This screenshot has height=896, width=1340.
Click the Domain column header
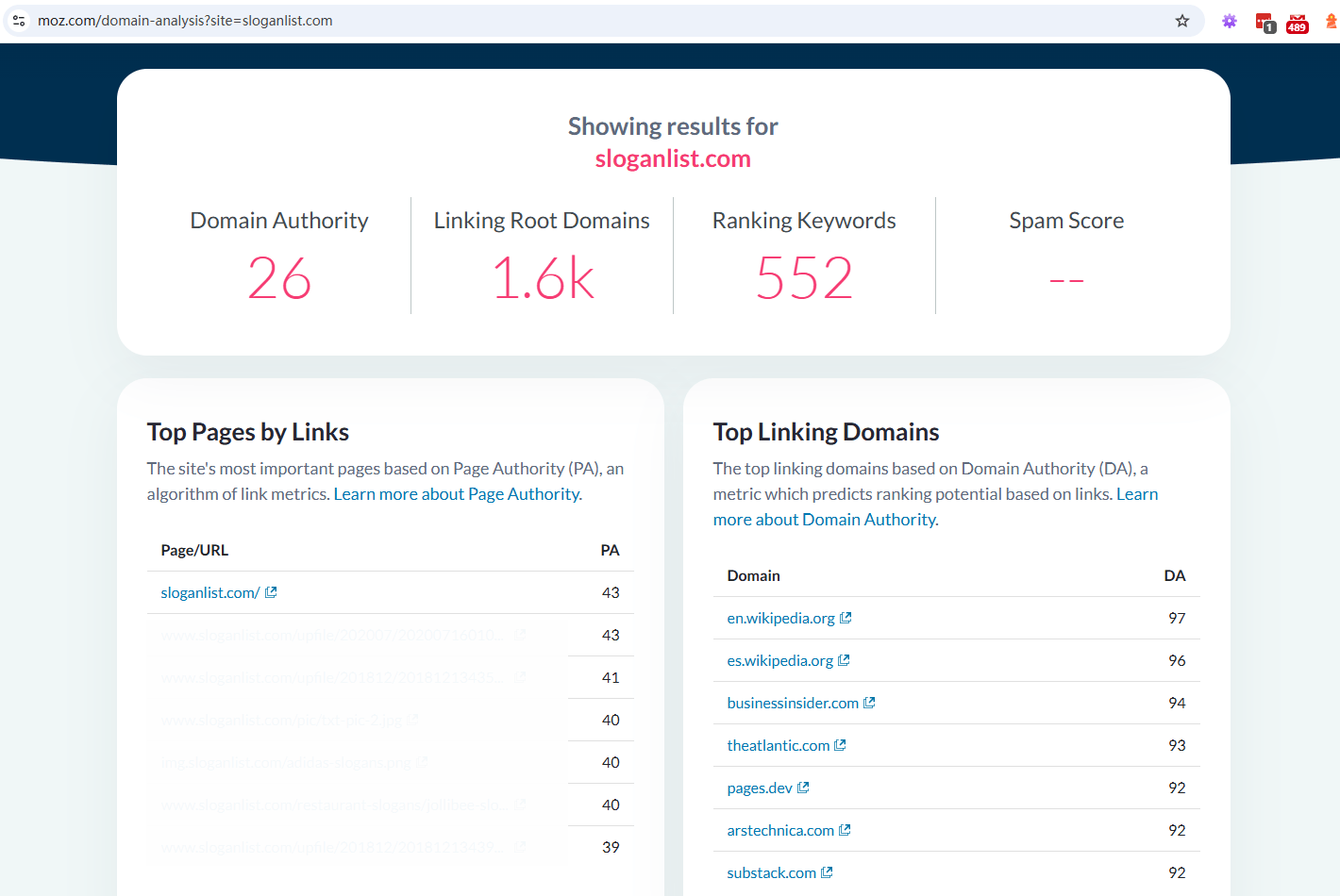[x=753, y=575]
